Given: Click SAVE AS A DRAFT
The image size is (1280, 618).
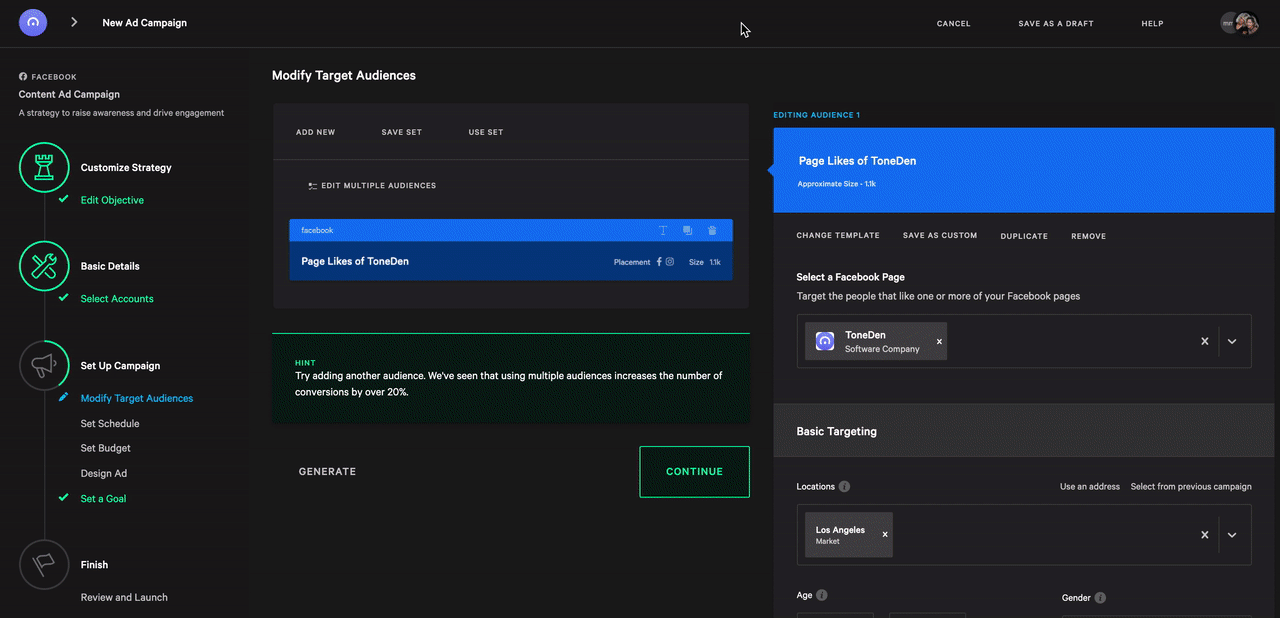Looking at the screenshot, I should [1056, 24].
